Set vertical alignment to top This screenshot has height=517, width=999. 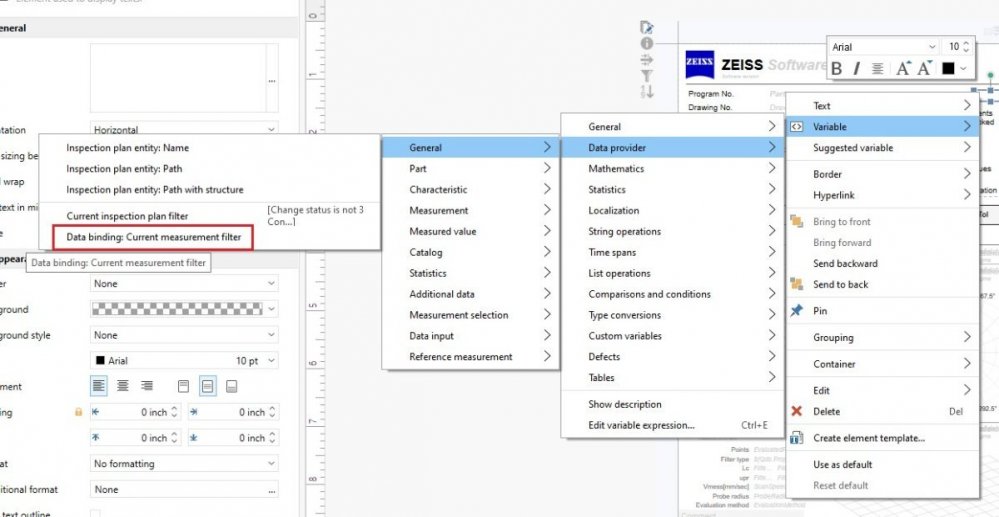[x=183, y=386]
